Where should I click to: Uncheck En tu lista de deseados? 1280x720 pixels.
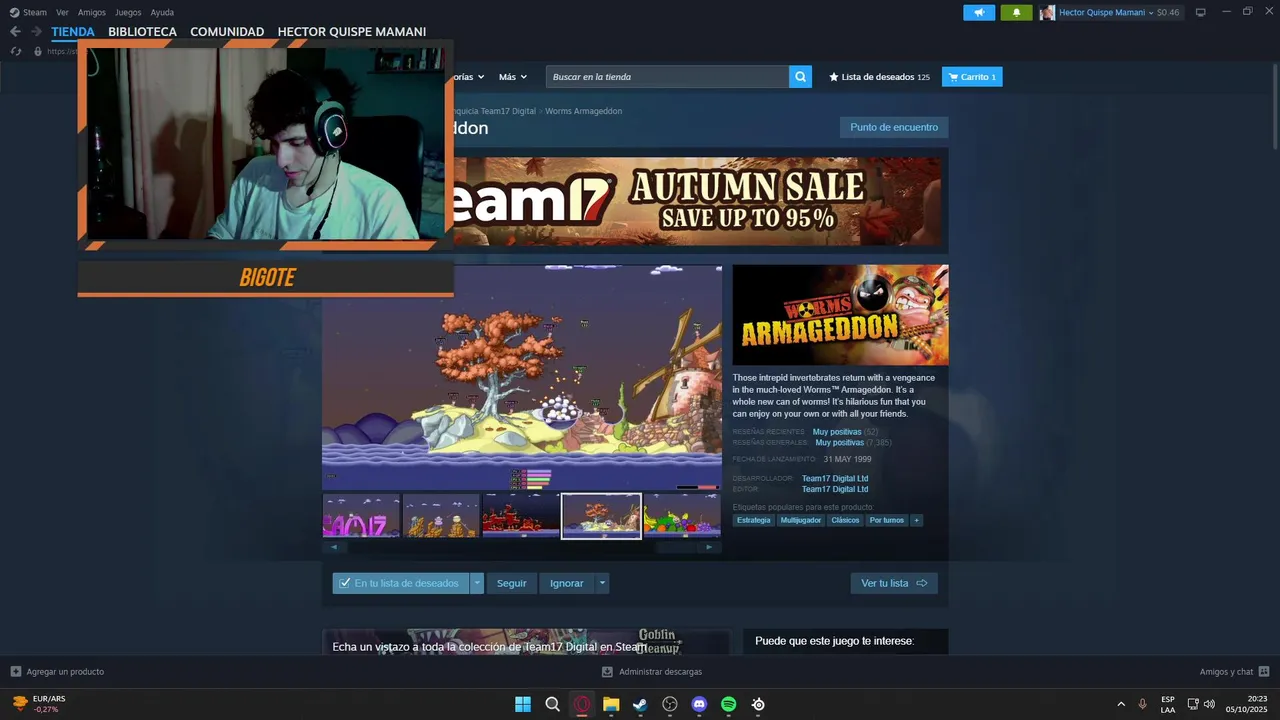[x=400, y=583]
